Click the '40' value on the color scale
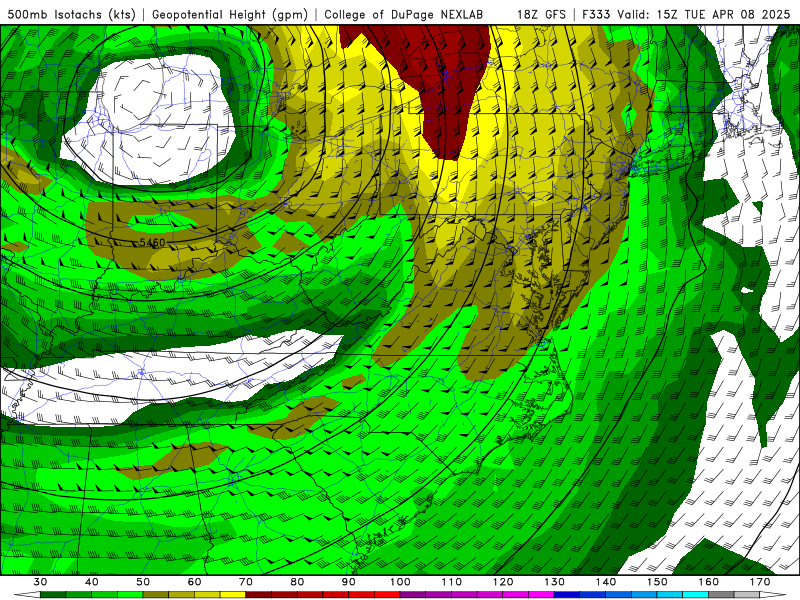Image resolution: width=800 pixels, height=600 pixels. click(91, 582)
